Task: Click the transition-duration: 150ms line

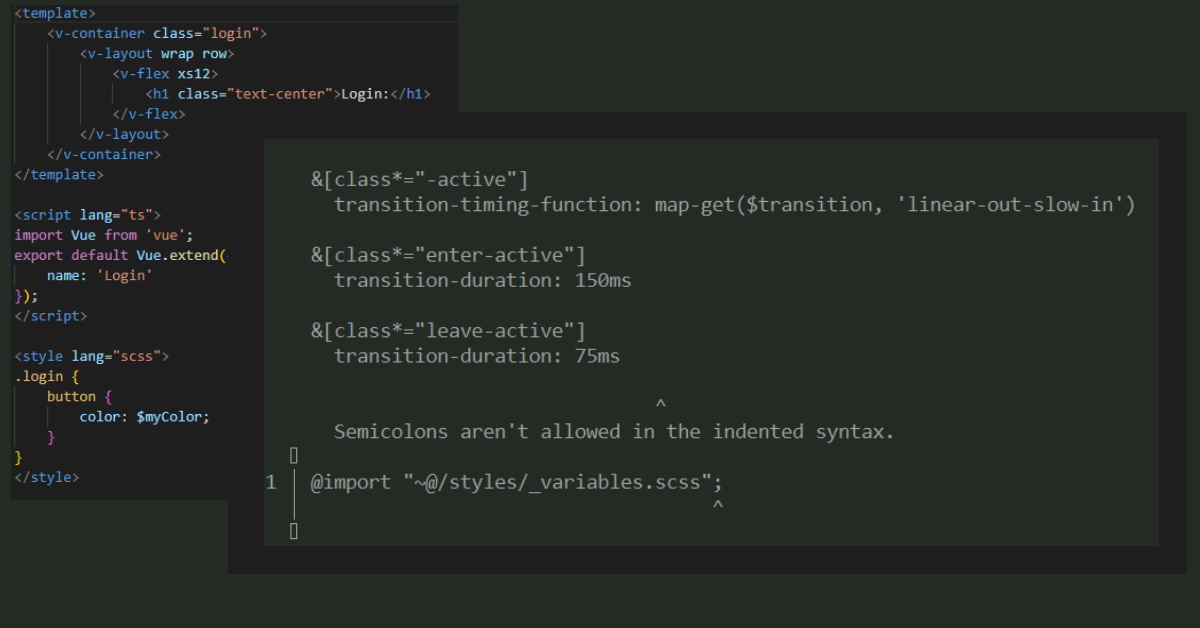Action: pos(482,280)
